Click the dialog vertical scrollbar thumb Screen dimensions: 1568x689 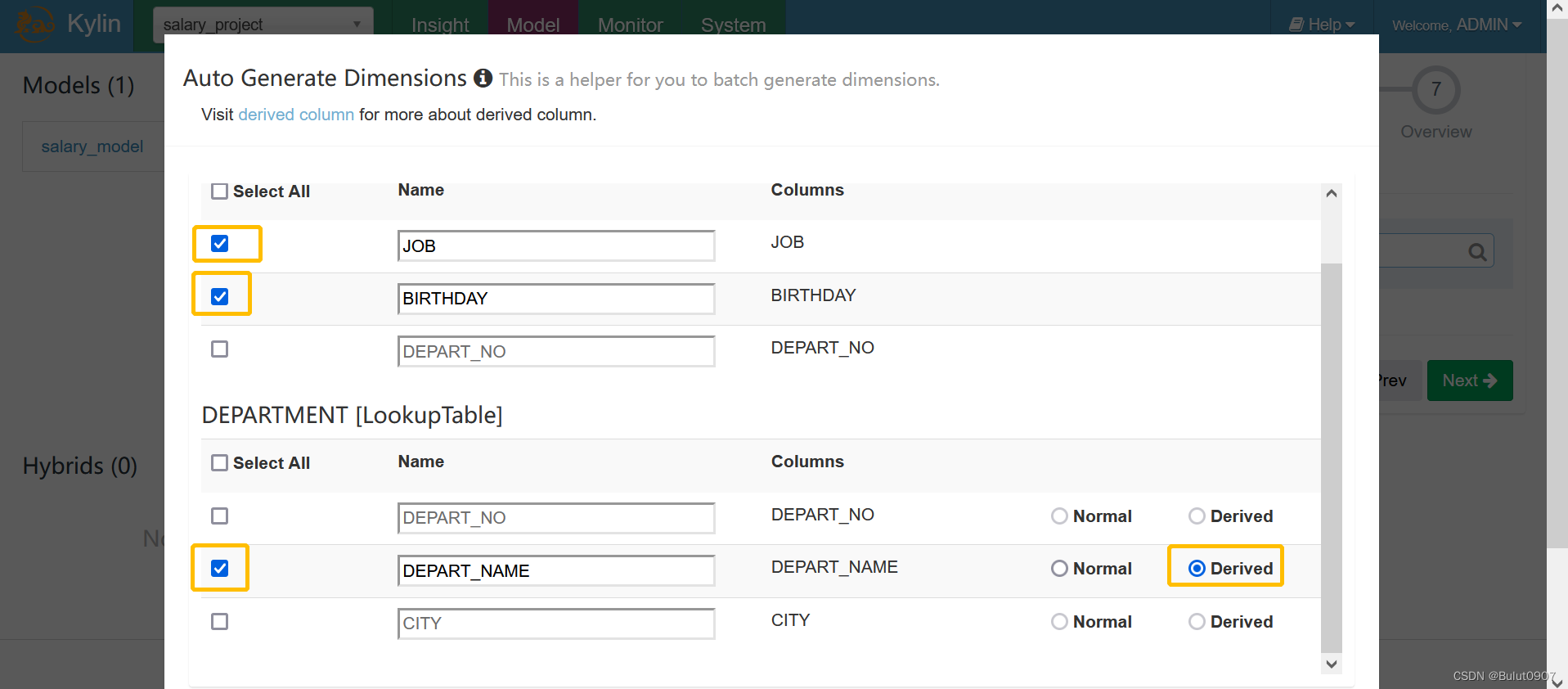(1332, 458)
